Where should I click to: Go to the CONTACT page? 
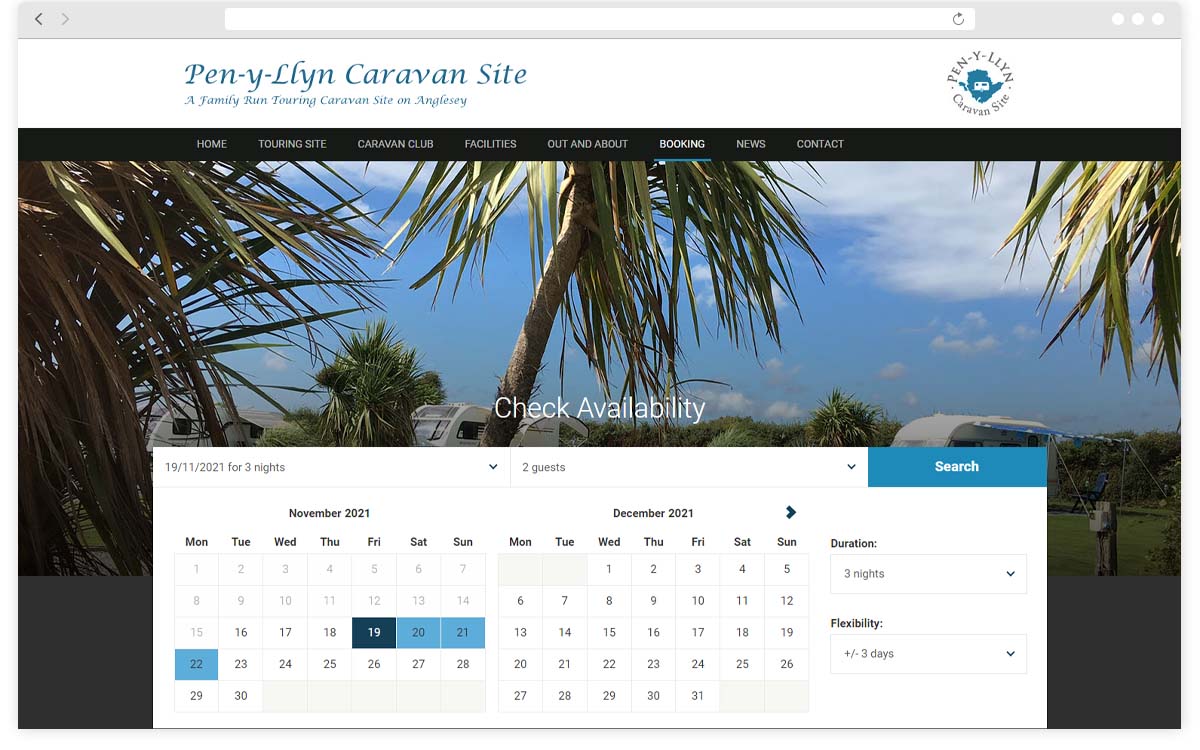pos(820,144)
